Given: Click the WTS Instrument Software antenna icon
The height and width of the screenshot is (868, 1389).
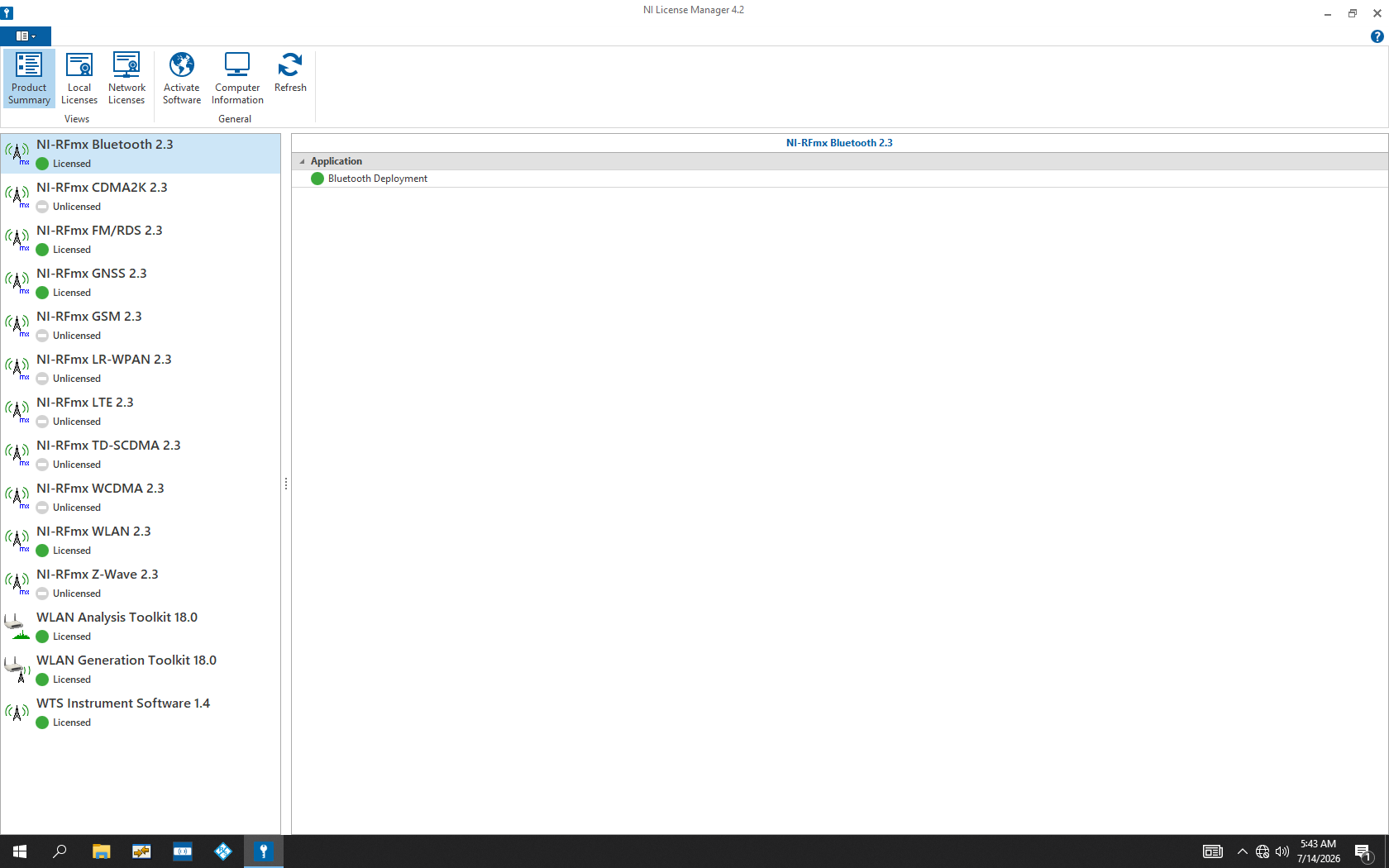Looking at the screenshot, I should (17, 712).
